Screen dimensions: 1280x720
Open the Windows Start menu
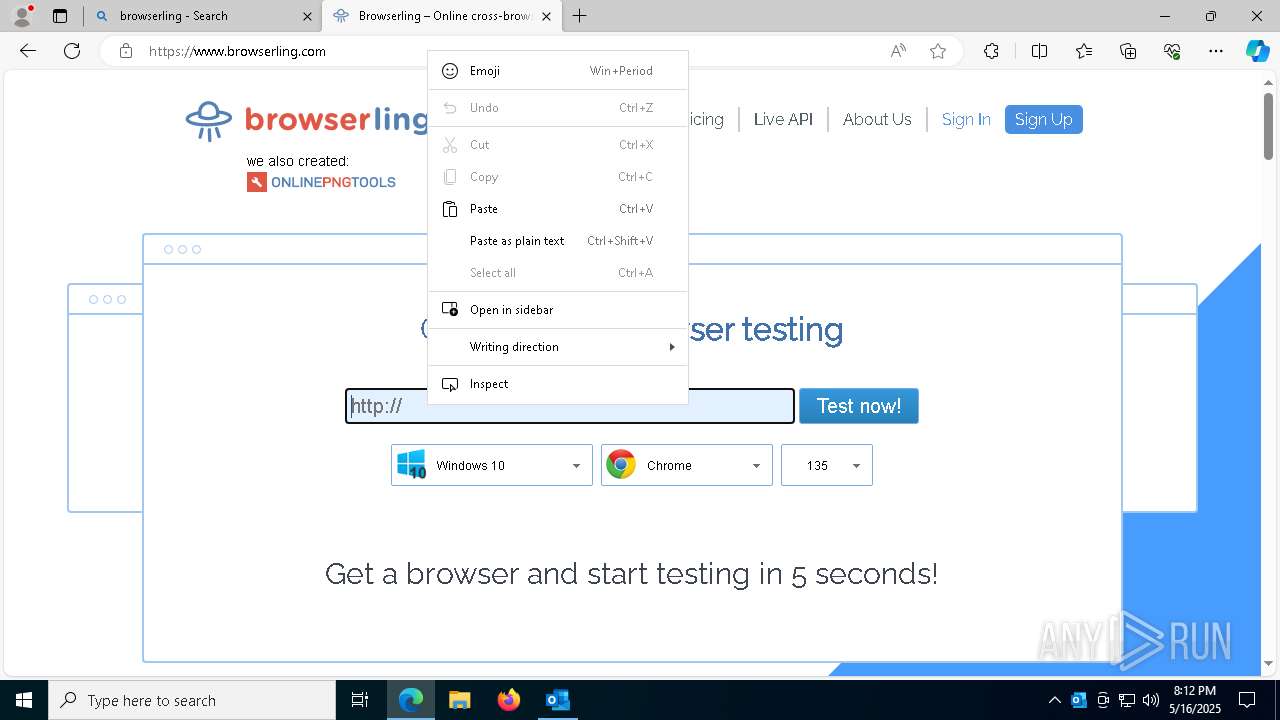tap(24, 700)
